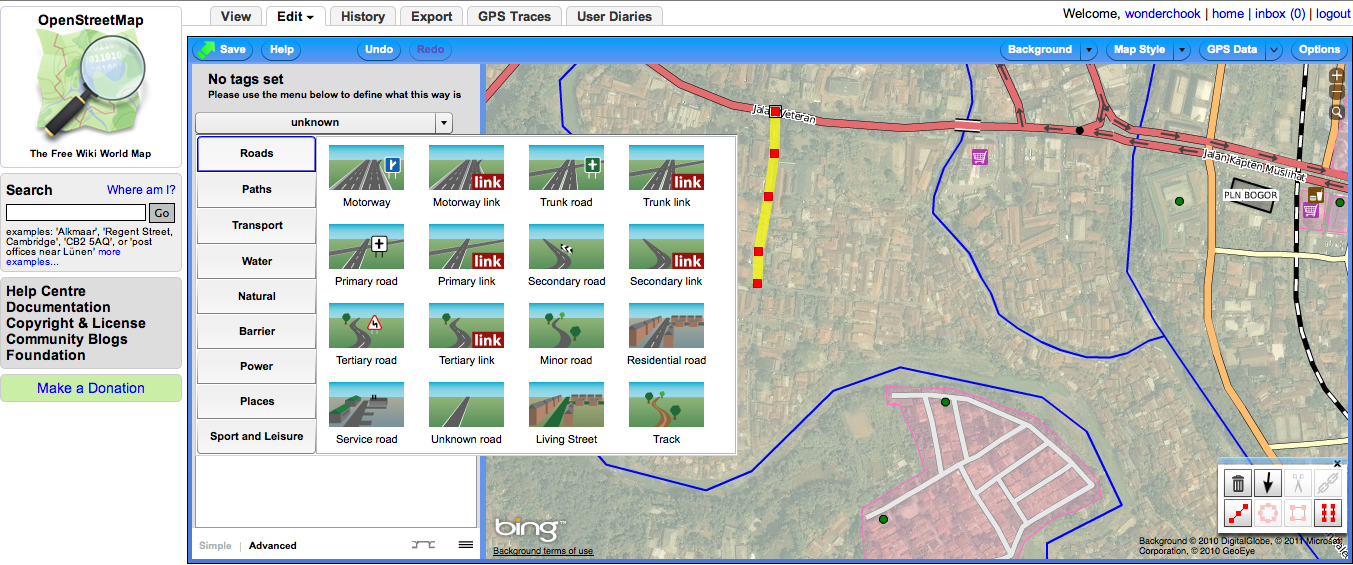Switch to the History tab
Image resolution: width=1353 pixels, height=565 pixels.
click(x=362, y=16)
